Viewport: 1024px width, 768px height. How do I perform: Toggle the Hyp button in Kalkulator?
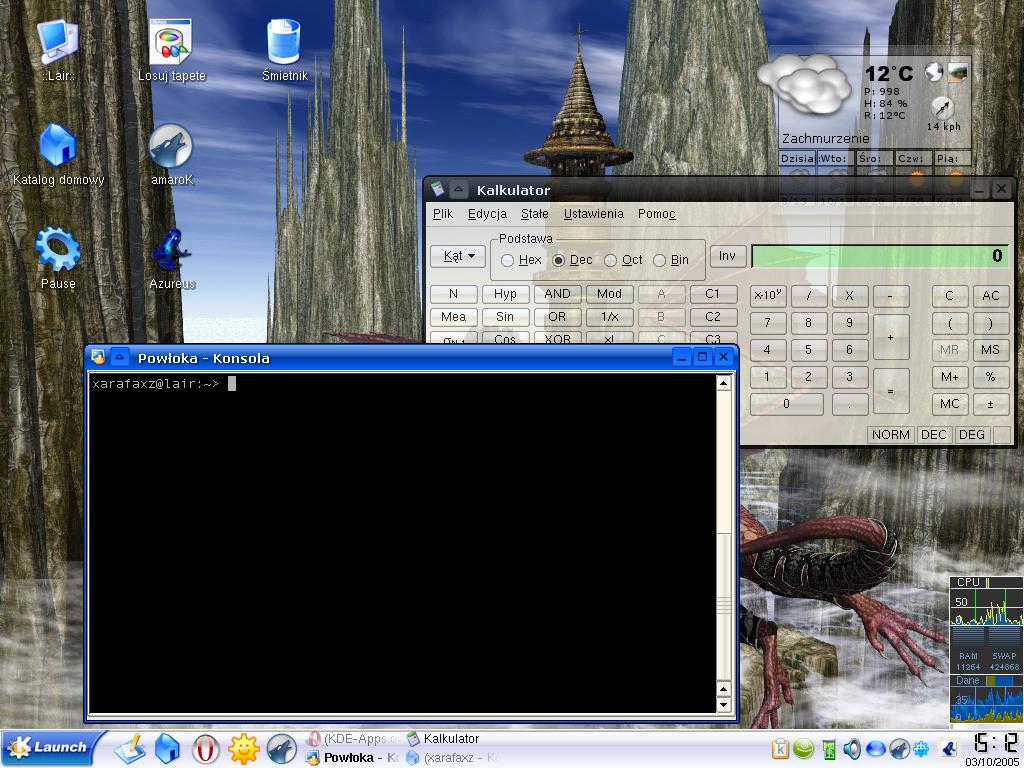point(505,294)
